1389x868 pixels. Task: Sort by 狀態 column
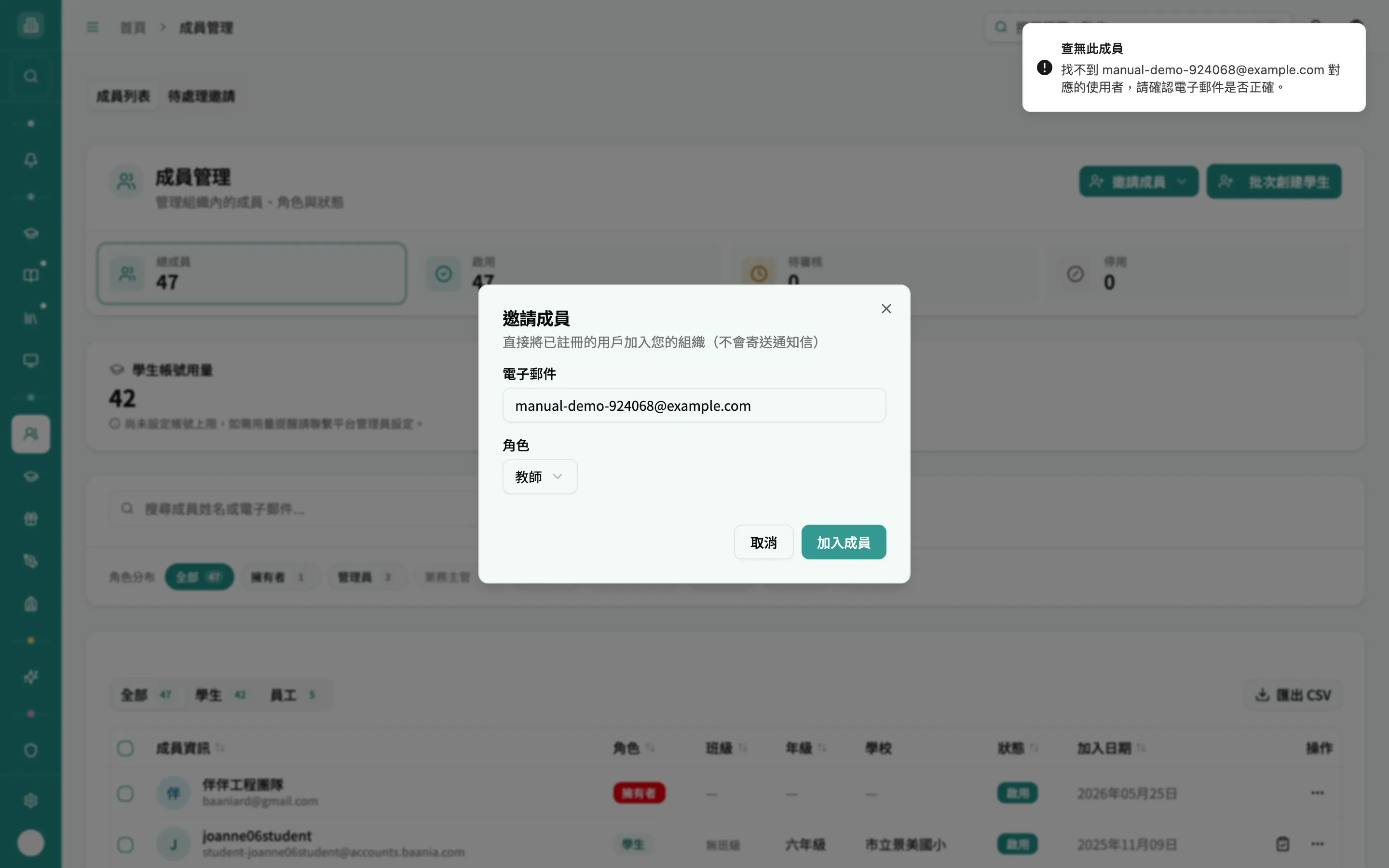1018,748
